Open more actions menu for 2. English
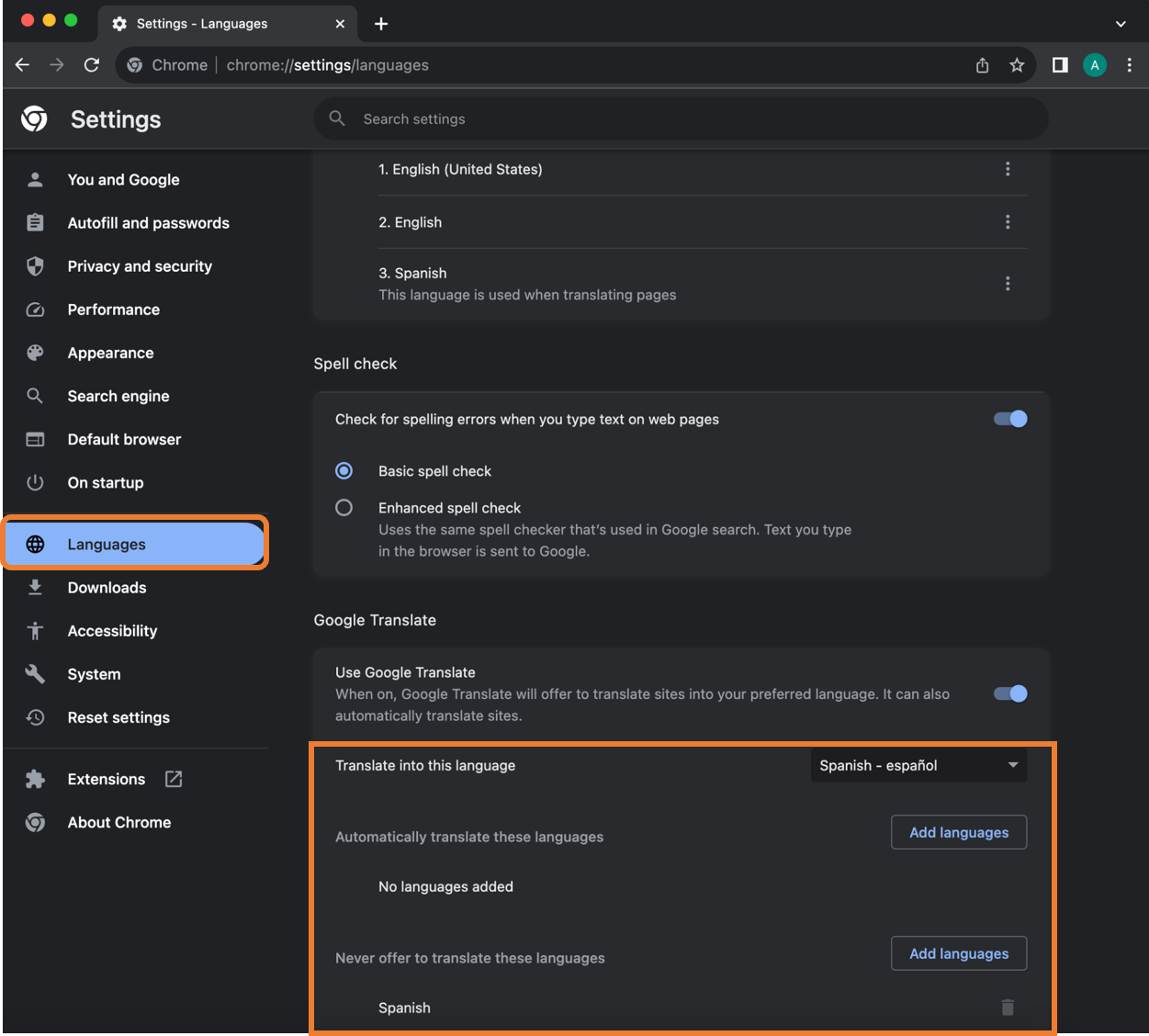 pyautogui.click(x=1008, y=222)
